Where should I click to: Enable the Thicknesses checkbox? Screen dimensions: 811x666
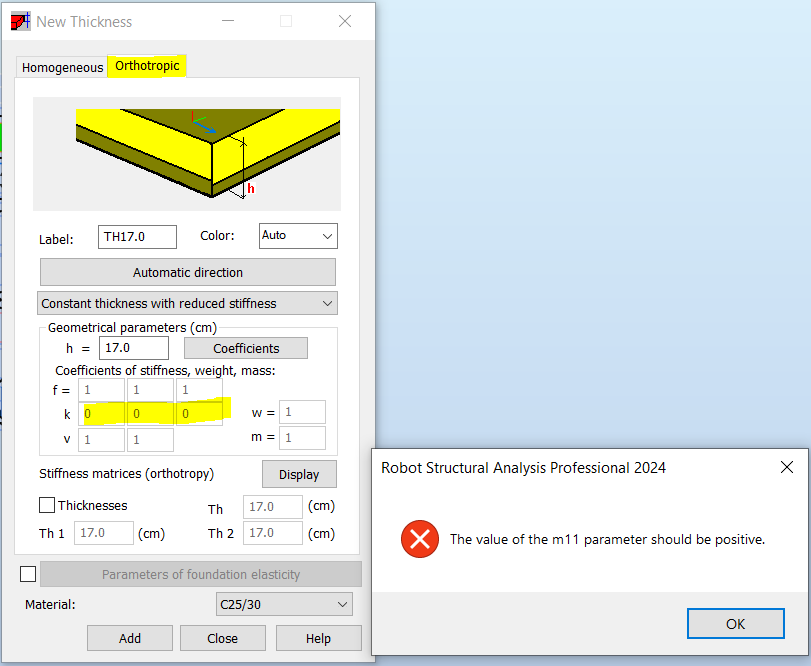coord(47,505)
